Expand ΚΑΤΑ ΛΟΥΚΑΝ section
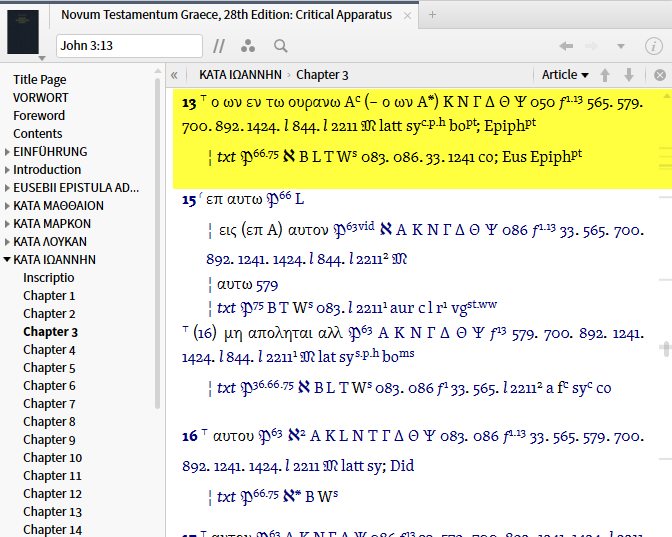This screenshot has height=537, width=672. 7,242
